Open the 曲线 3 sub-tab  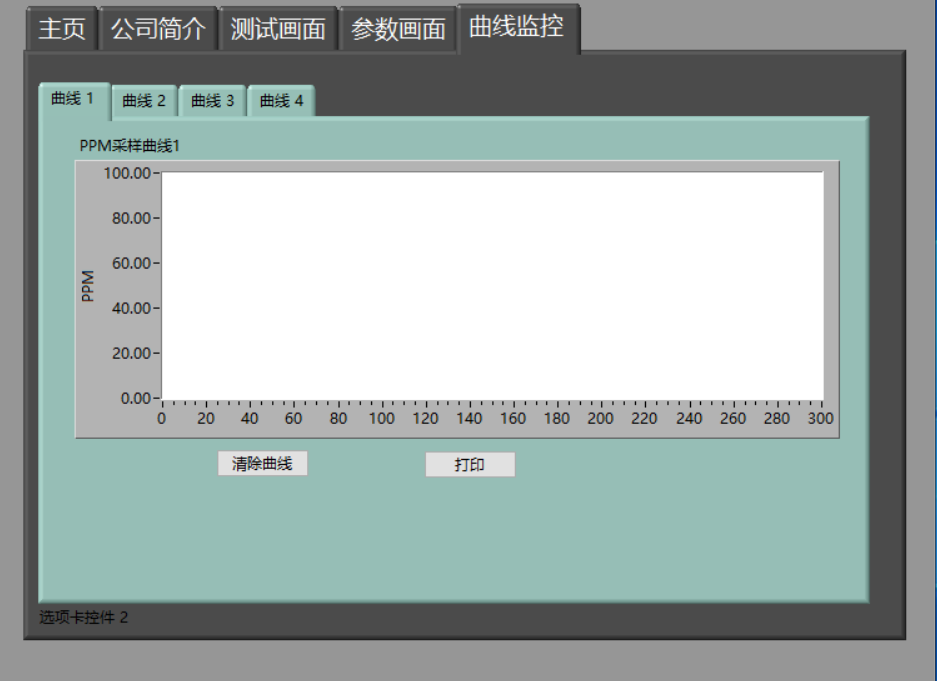click(x=211, y=100)
